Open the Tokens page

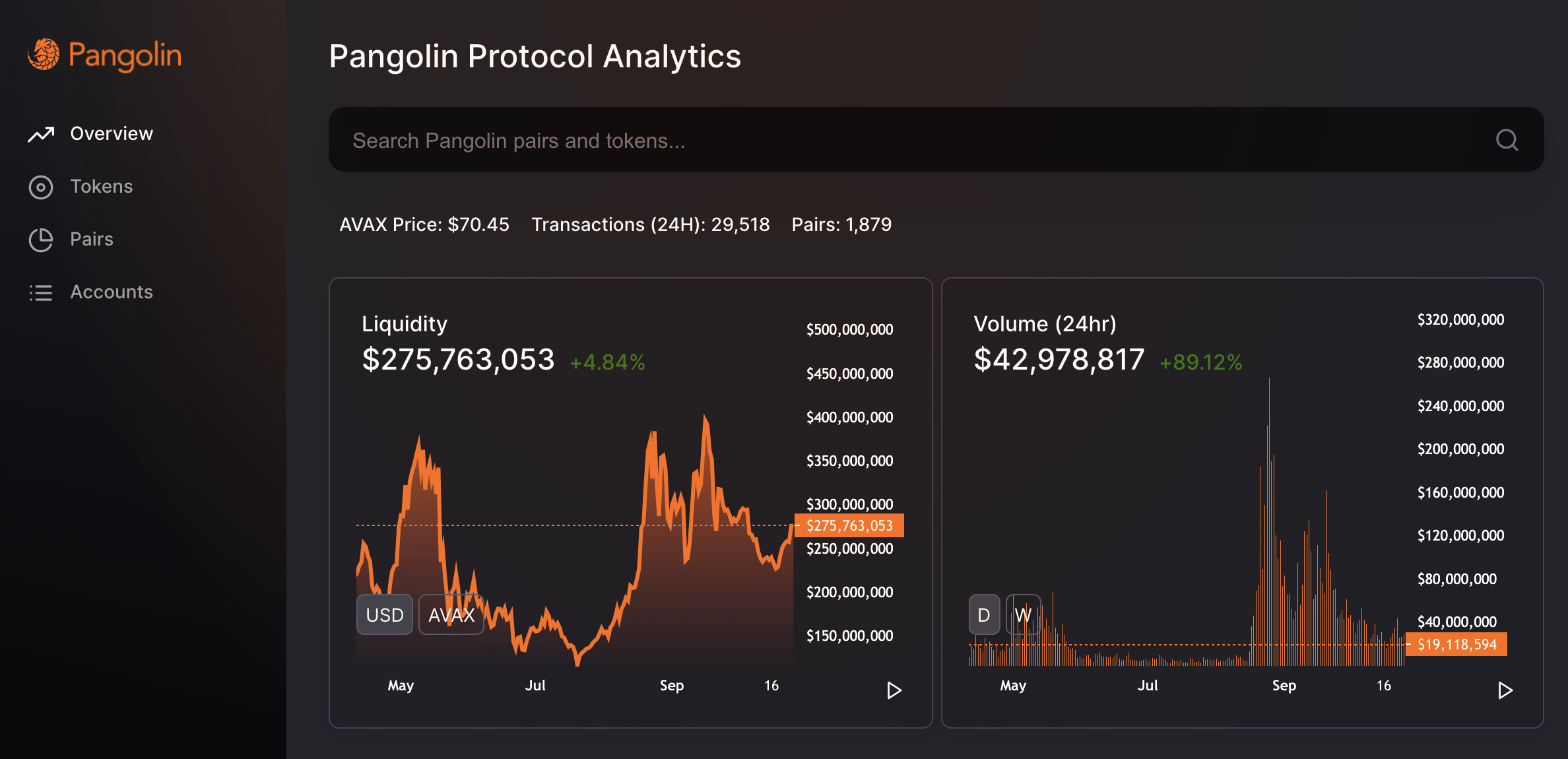[x=102, y=187]
